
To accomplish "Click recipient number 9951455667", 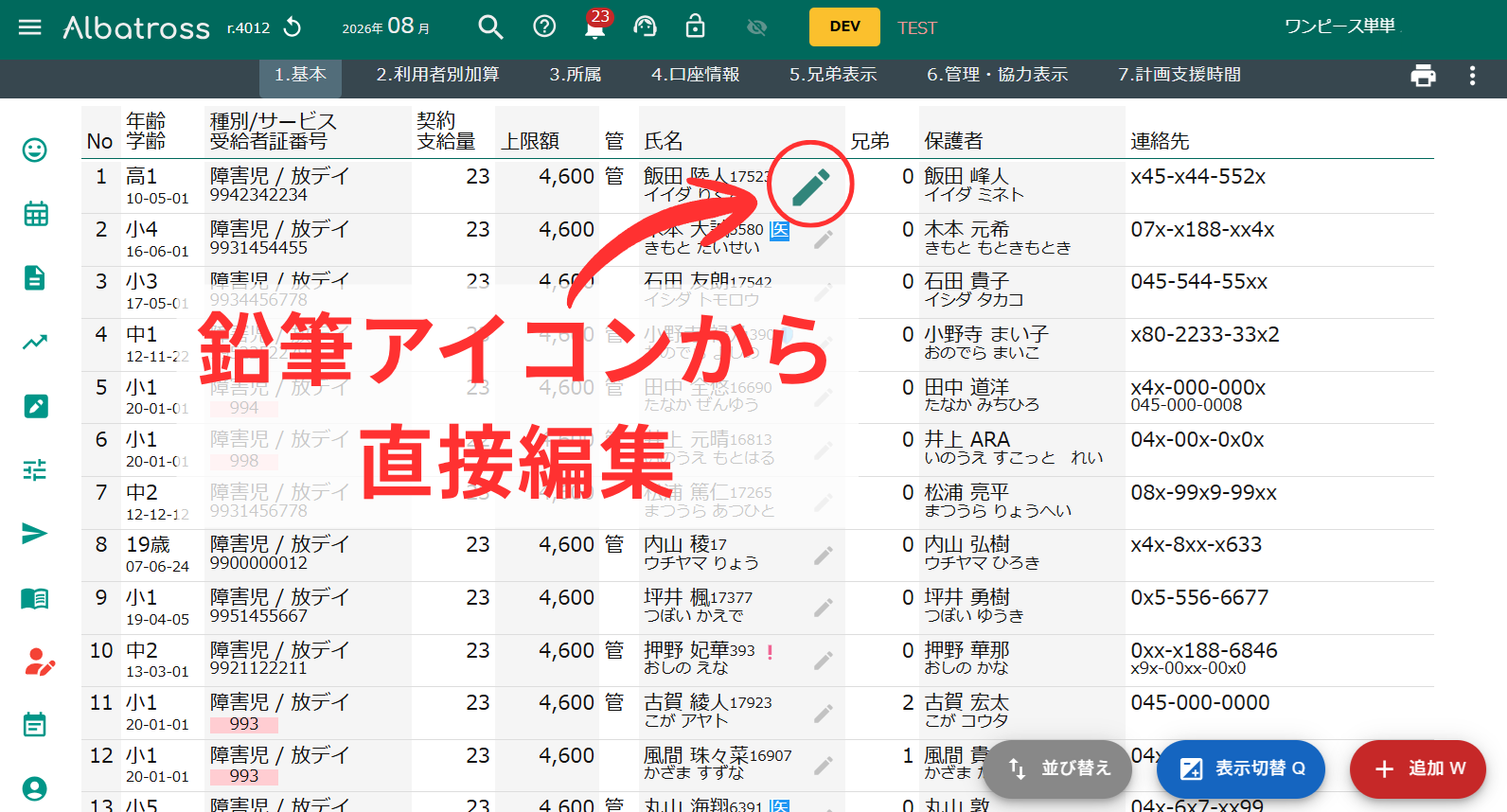I will (x=258, y=616).
